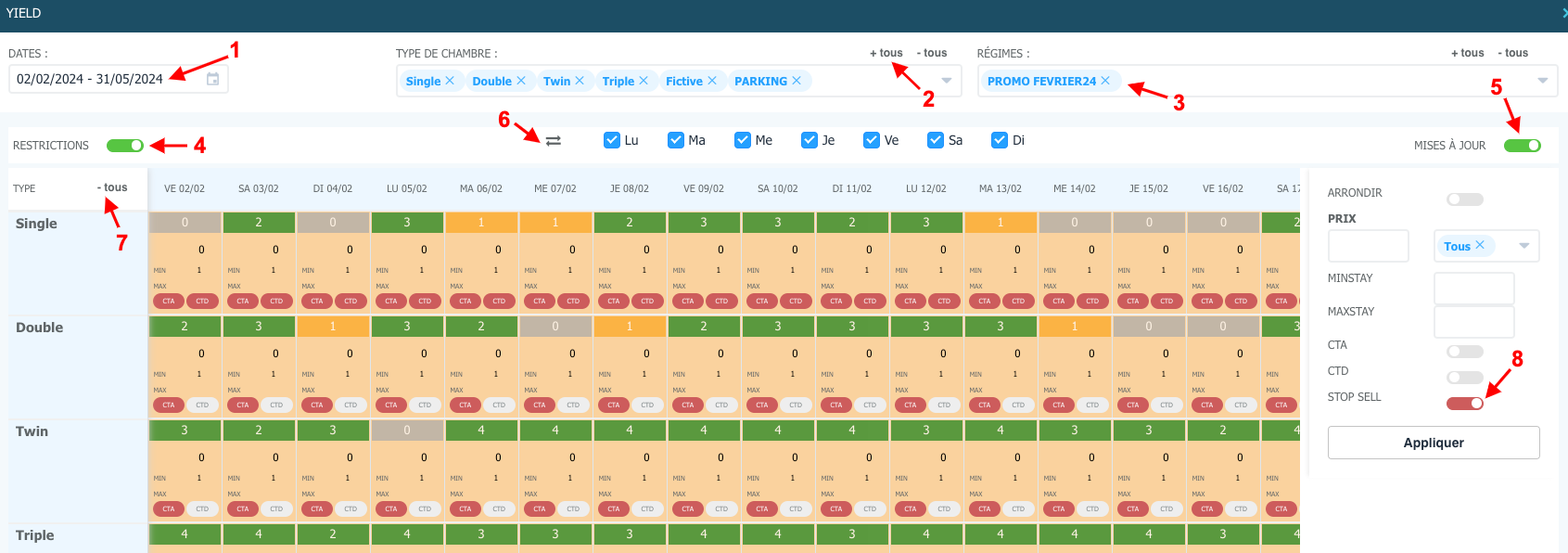Uncheck the Lu day checkbox
Viewport: 1568px width, 553px height.
coord(612,140)
